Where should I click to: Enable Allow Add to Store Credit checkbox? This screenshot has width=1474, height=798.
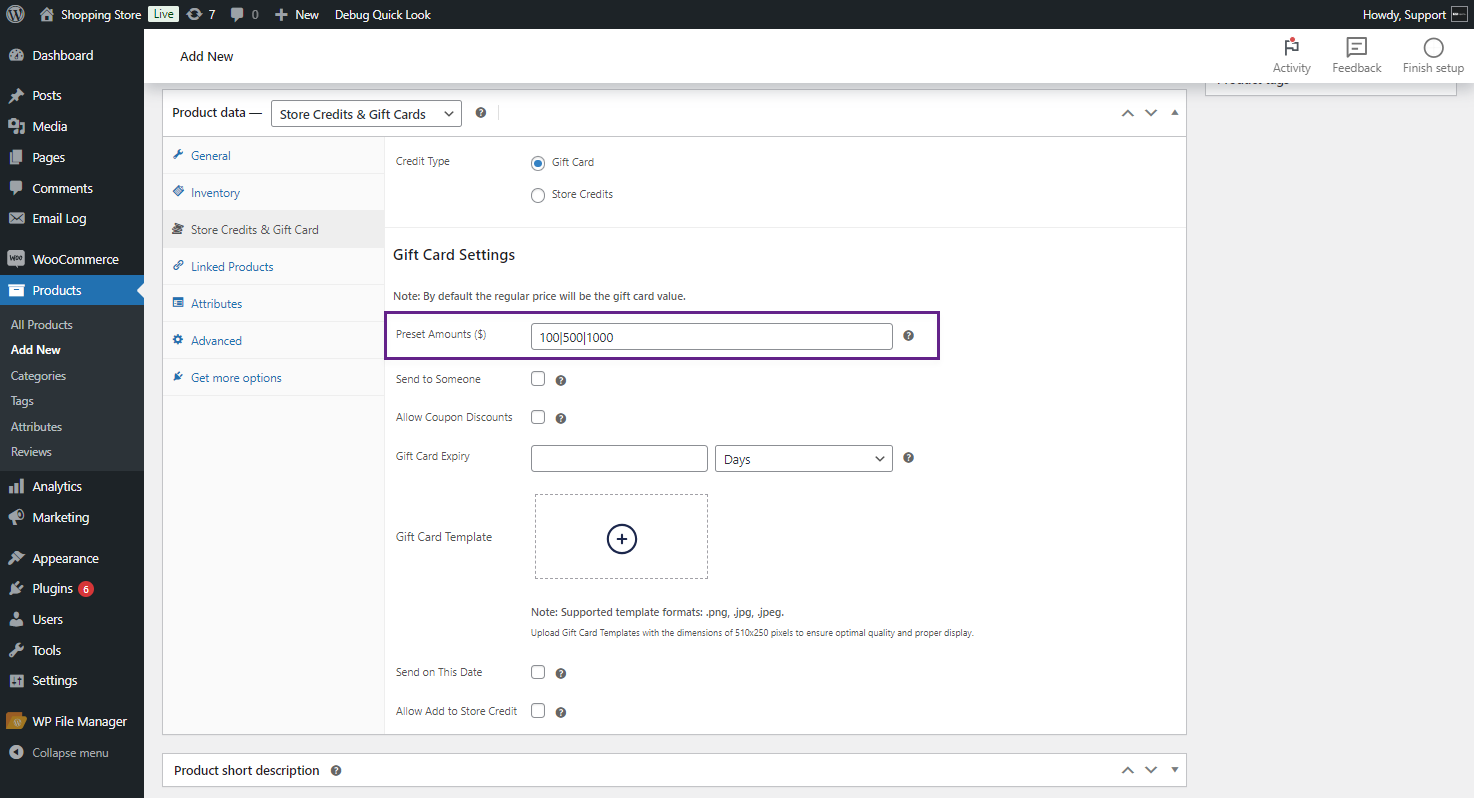click(538, 711)
